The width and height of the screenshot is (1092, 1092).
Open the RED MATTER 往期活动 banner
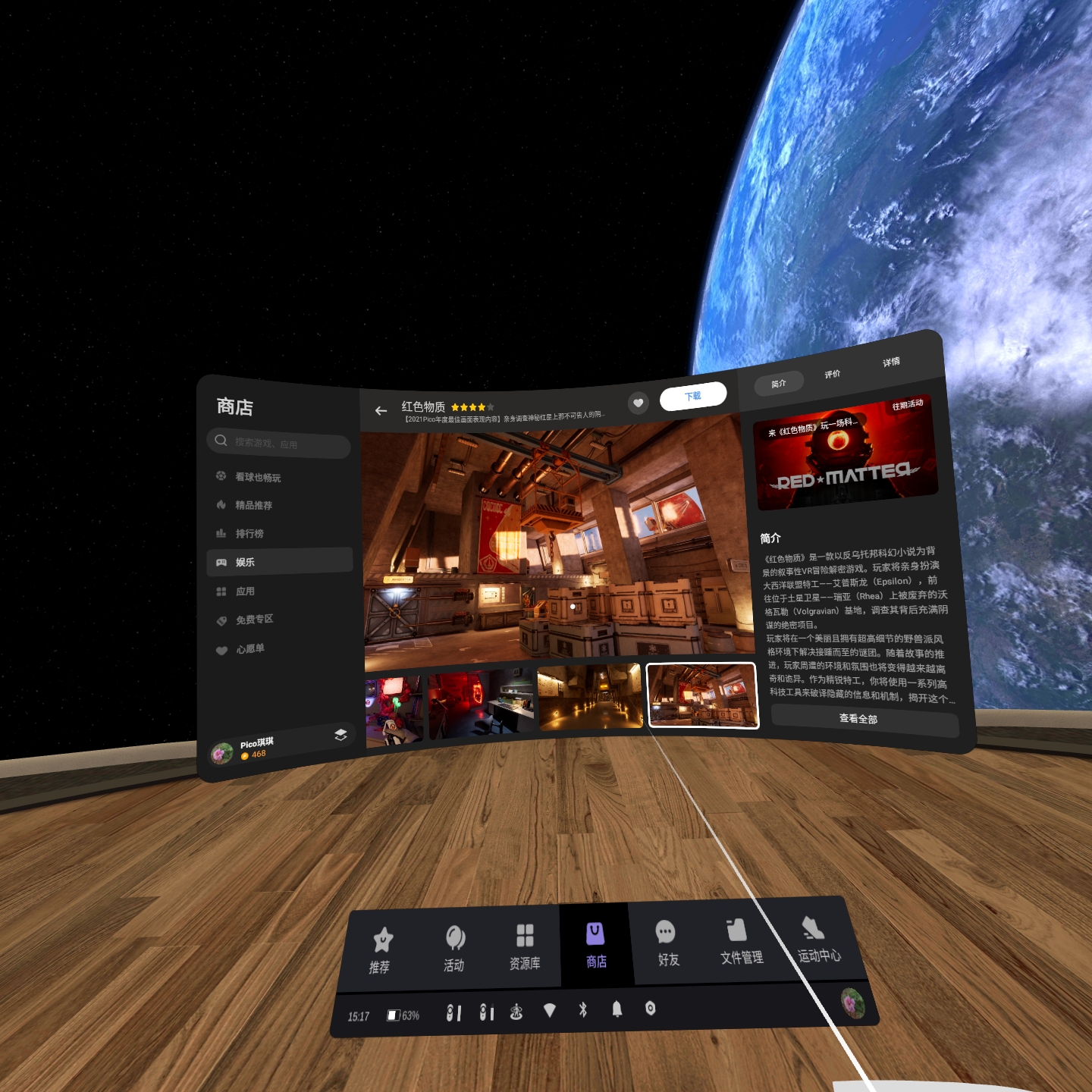pos(846,453)
